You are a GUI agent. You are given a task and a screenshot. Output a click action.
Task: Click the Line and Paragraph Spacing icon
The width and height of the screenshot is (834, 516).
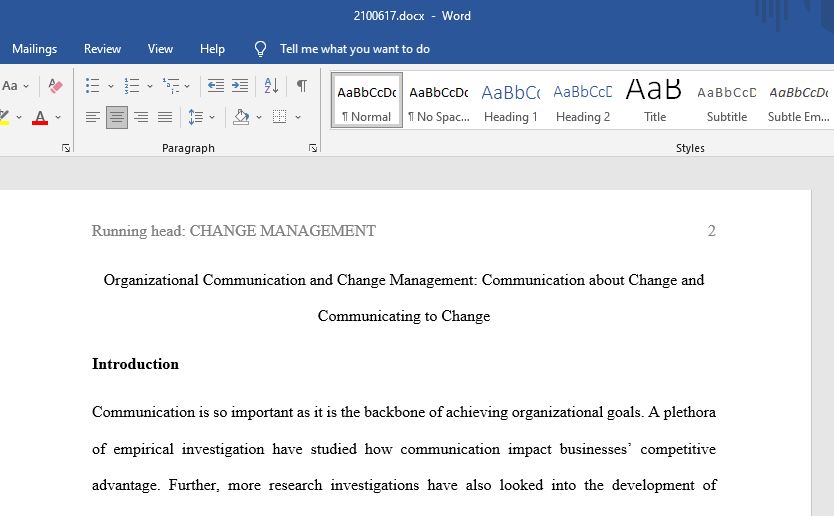coord(195,117)
